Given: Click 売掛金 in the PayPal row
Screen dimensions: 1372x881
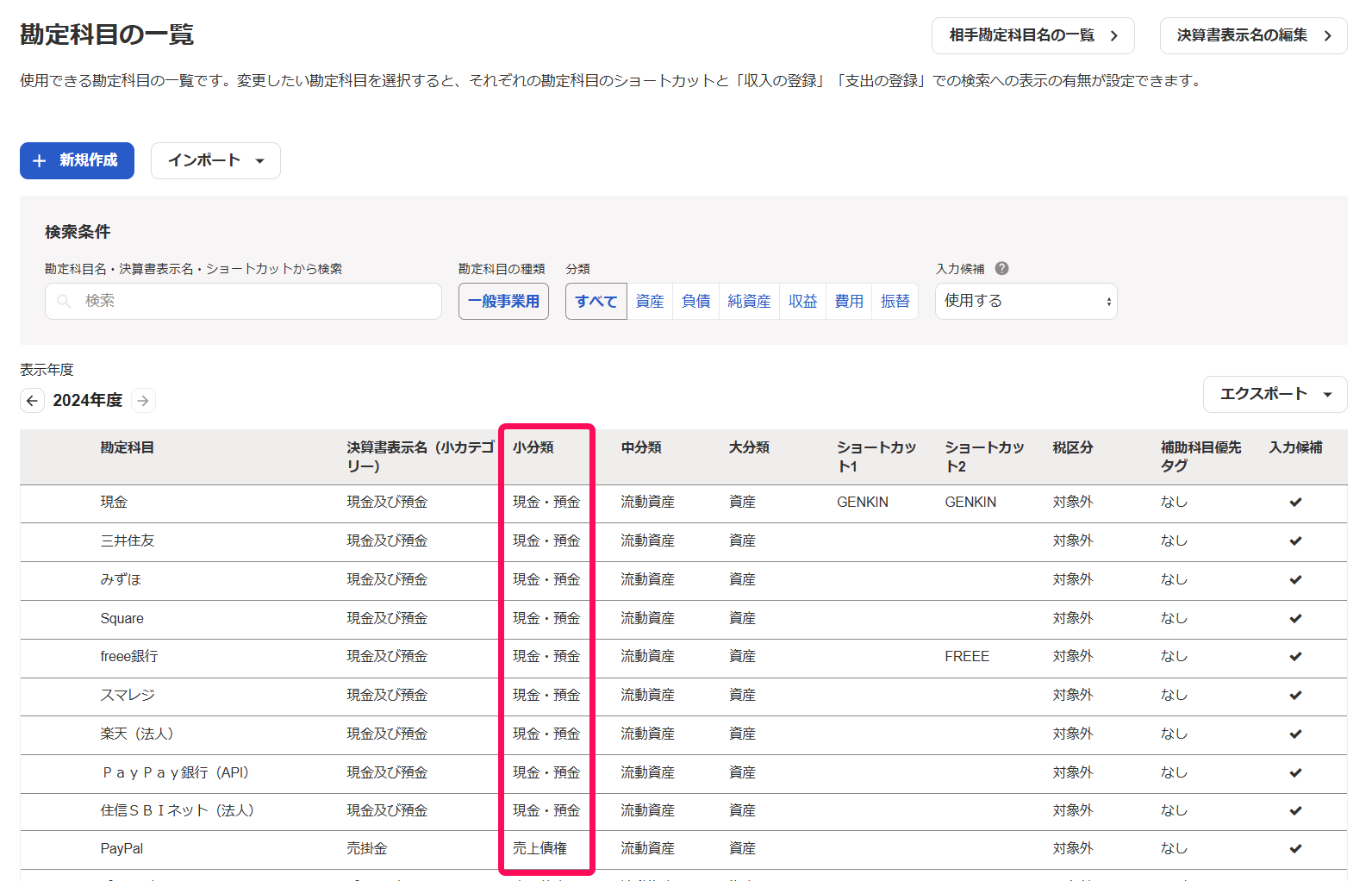Looking at the screenshot, I should click(x=367, y=848).
